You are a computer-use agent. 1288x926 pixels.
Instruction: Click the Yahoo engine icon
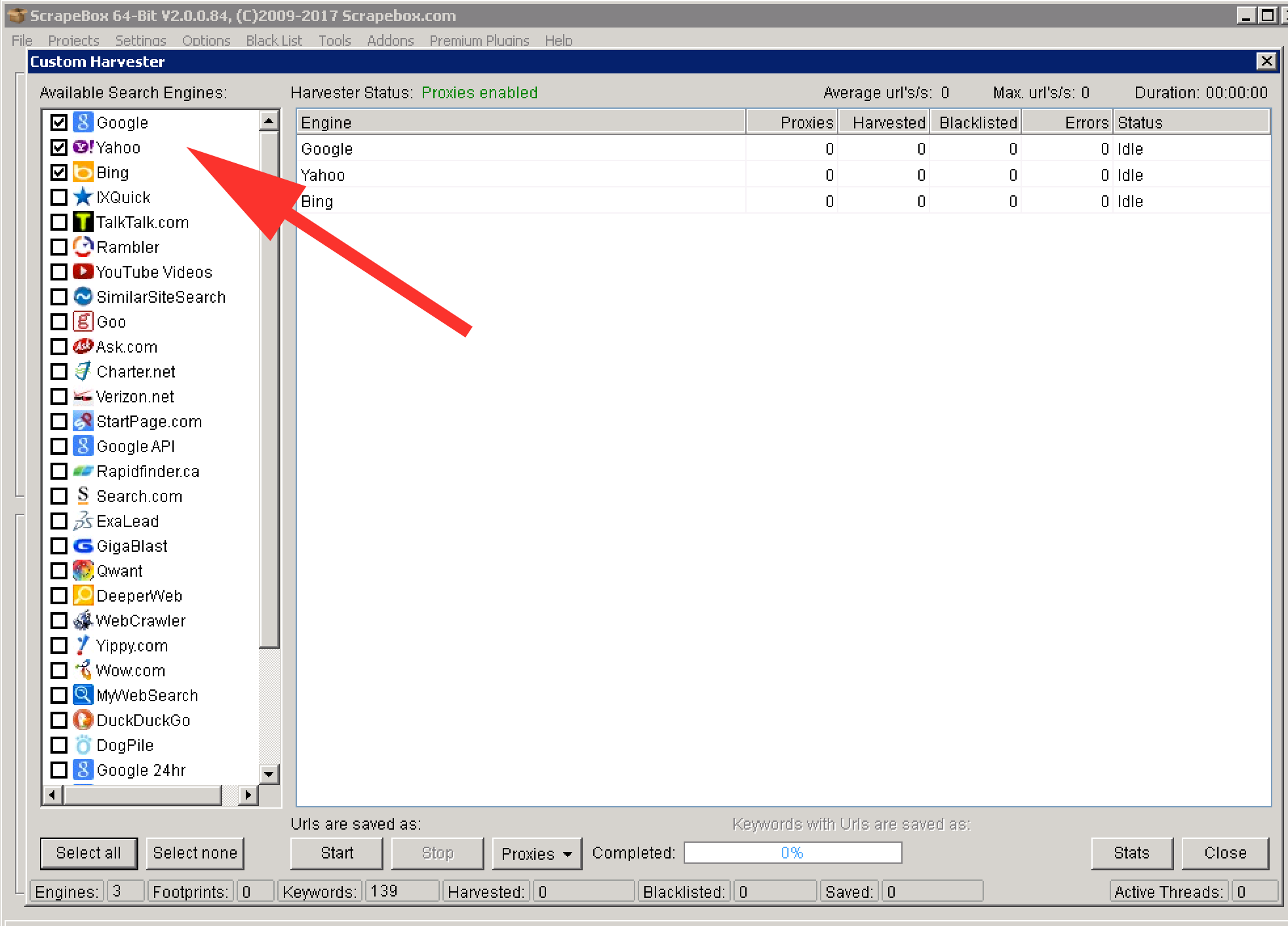pyautogui.click(x=83, y=147)
